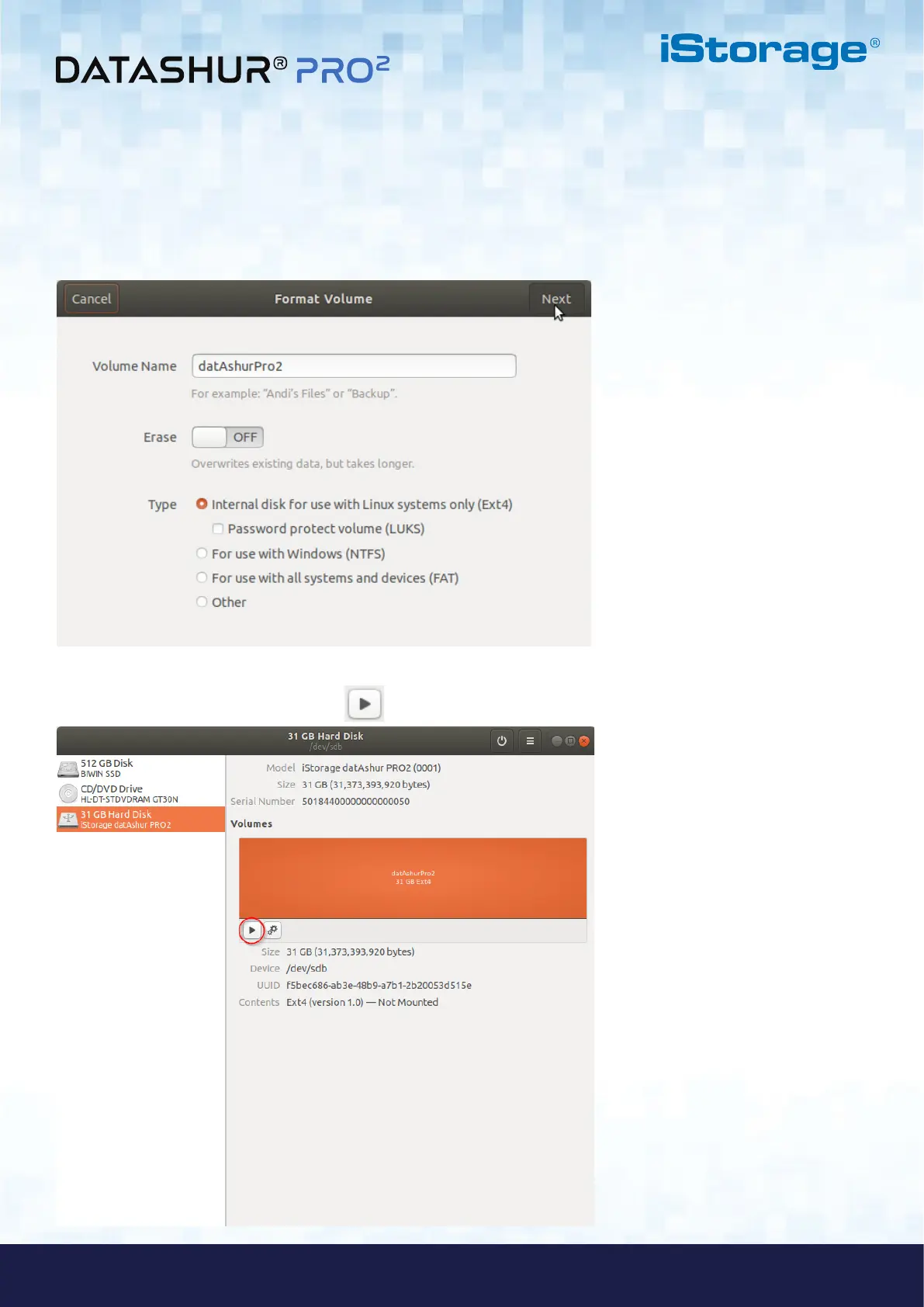Open the Disks hamburger menu
Screen dimensions: 924x1307
point(530,740)
